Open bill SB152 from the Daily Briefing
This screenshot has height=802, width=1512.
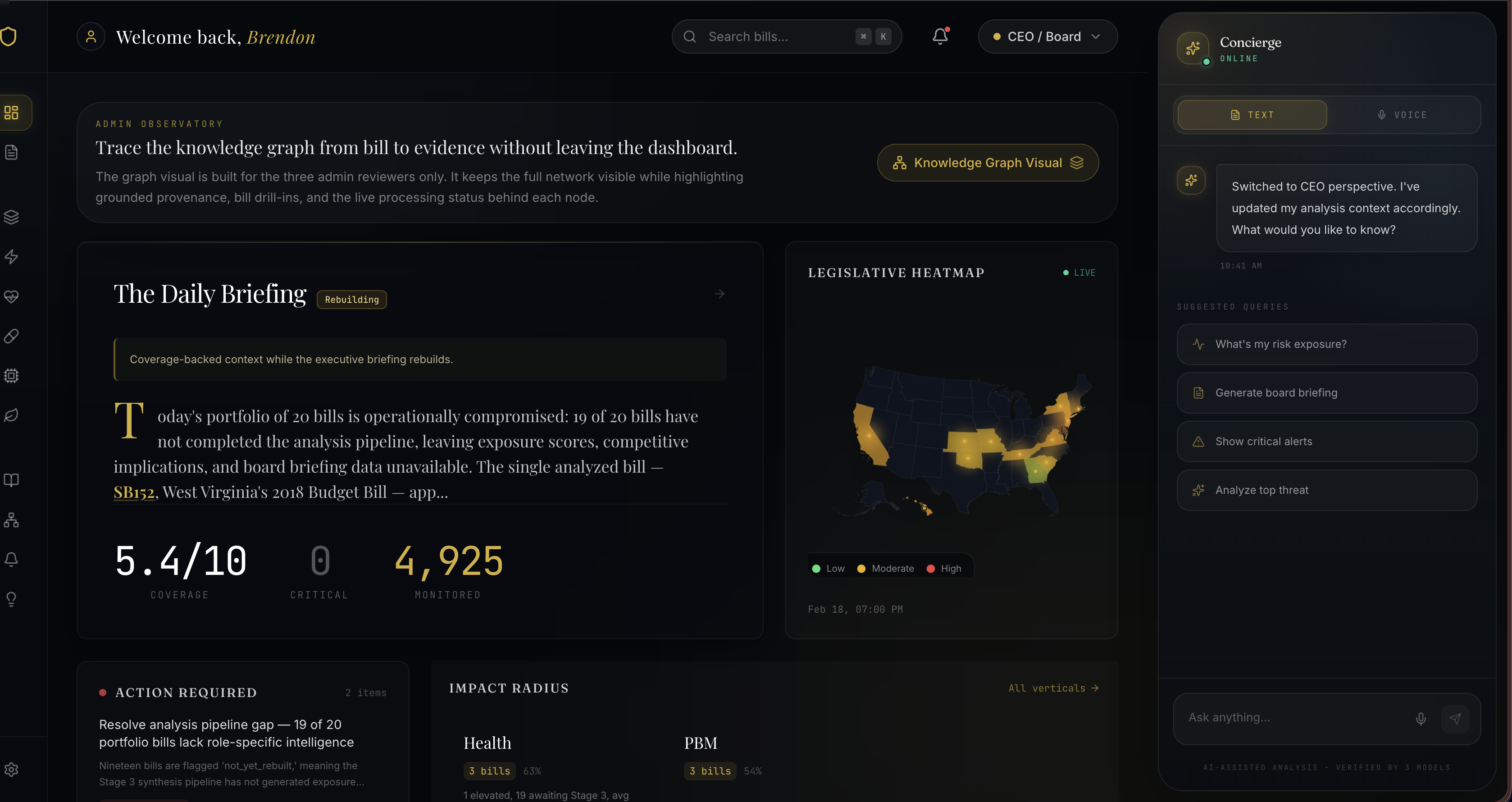(134, 492)
